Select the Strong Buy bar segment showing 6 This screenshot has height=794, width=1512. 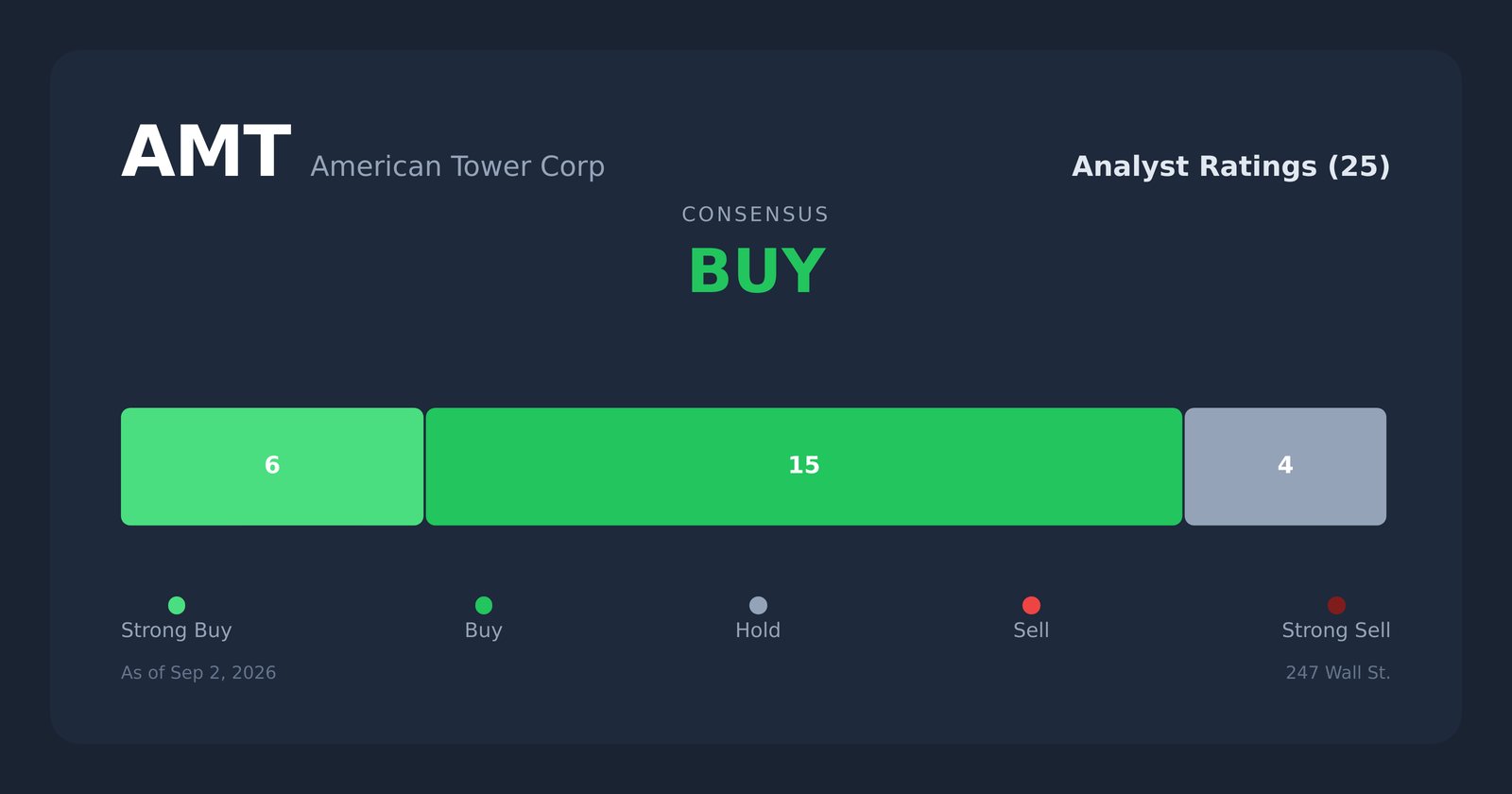[272, 467]
